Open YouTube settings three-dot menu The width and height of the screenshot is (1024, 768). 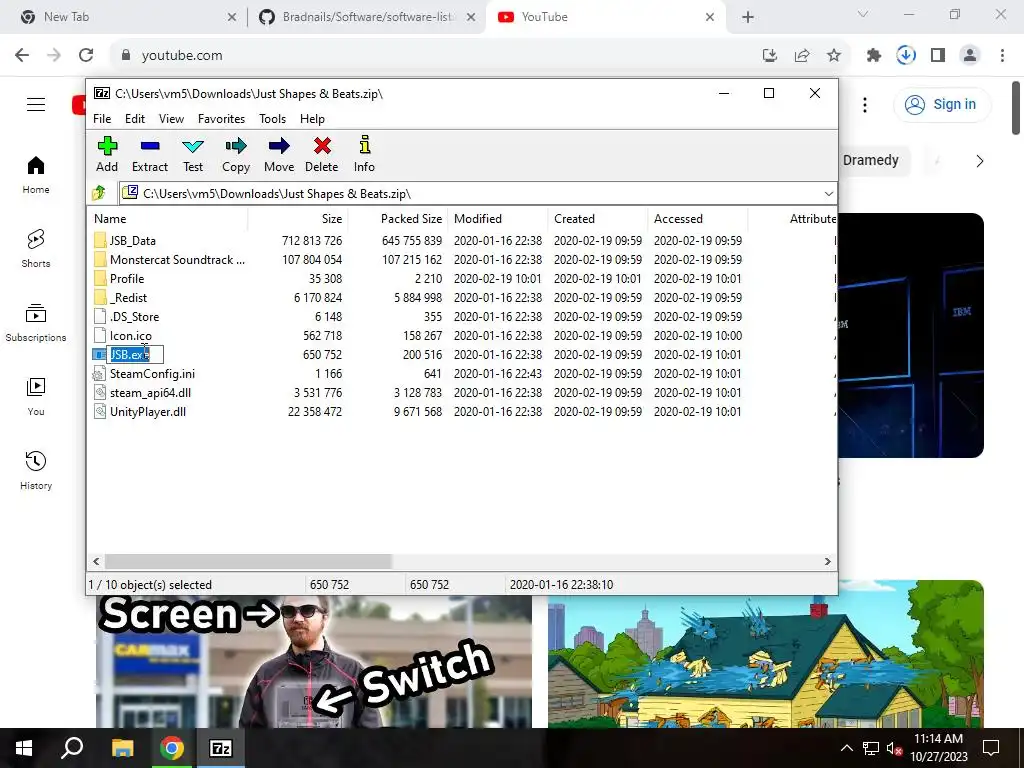click(x=865, y=104)
